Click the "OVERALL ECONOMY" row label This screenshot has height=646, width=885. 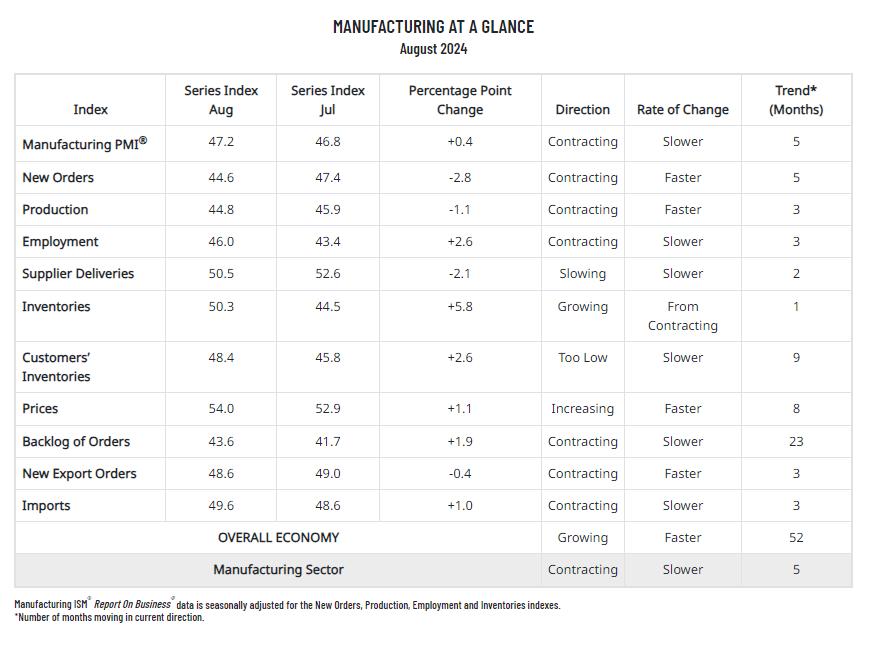click(278, 538)
